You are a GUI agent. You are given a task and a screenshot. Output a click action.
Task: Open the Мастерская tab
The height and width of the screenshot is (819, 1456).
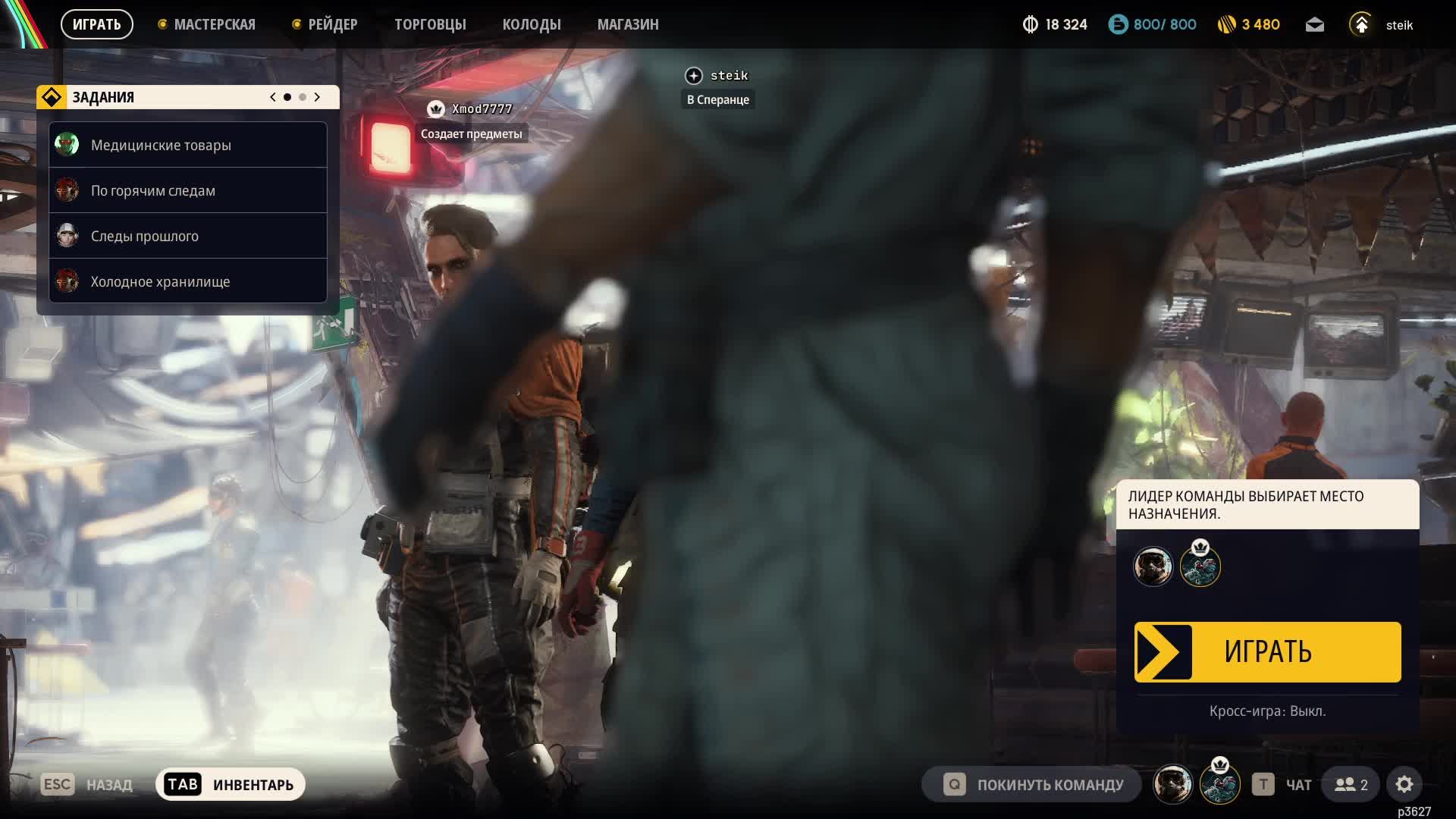(214, 25)
